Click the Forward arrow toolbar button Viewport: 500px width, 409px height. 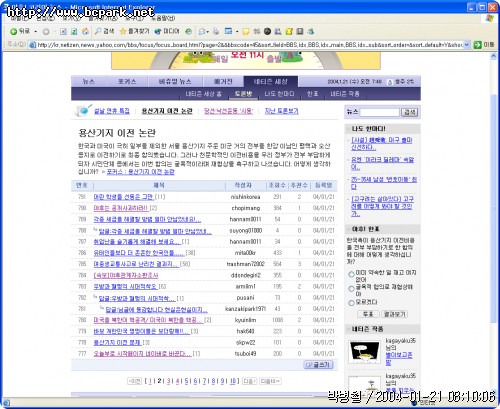(46, 32)
